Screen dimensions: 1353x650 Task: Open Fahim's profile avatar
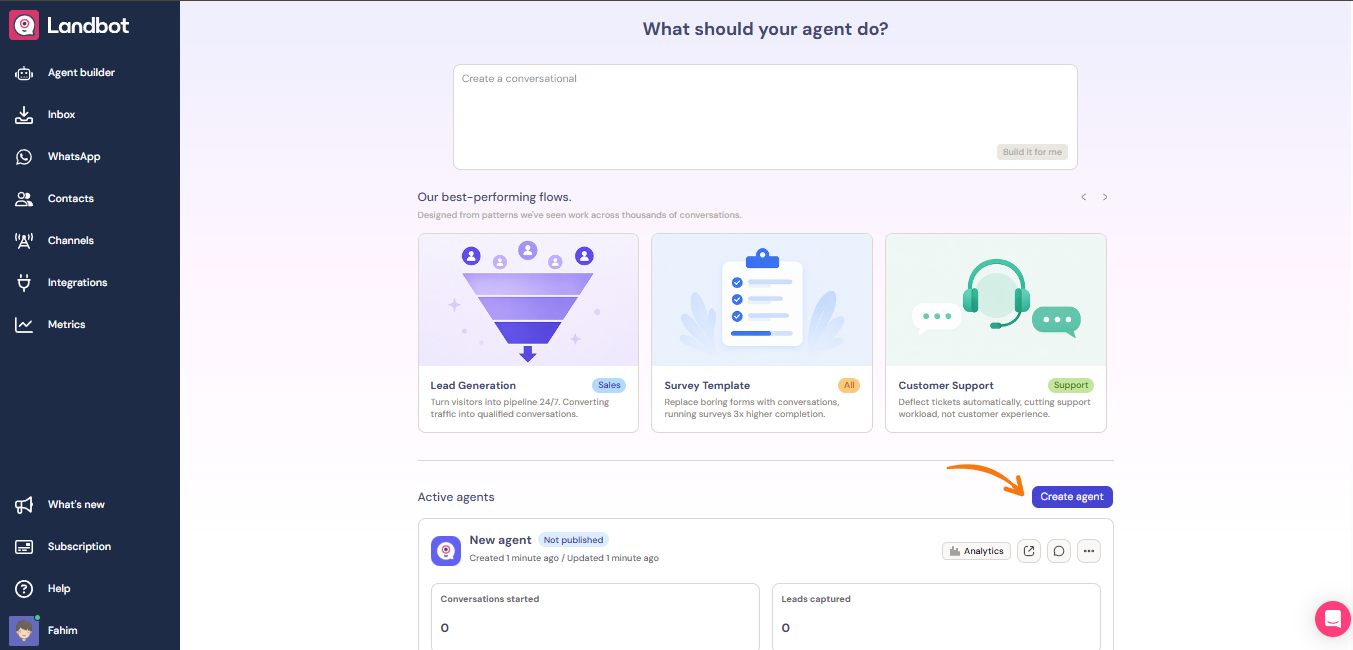pos(24,631)
